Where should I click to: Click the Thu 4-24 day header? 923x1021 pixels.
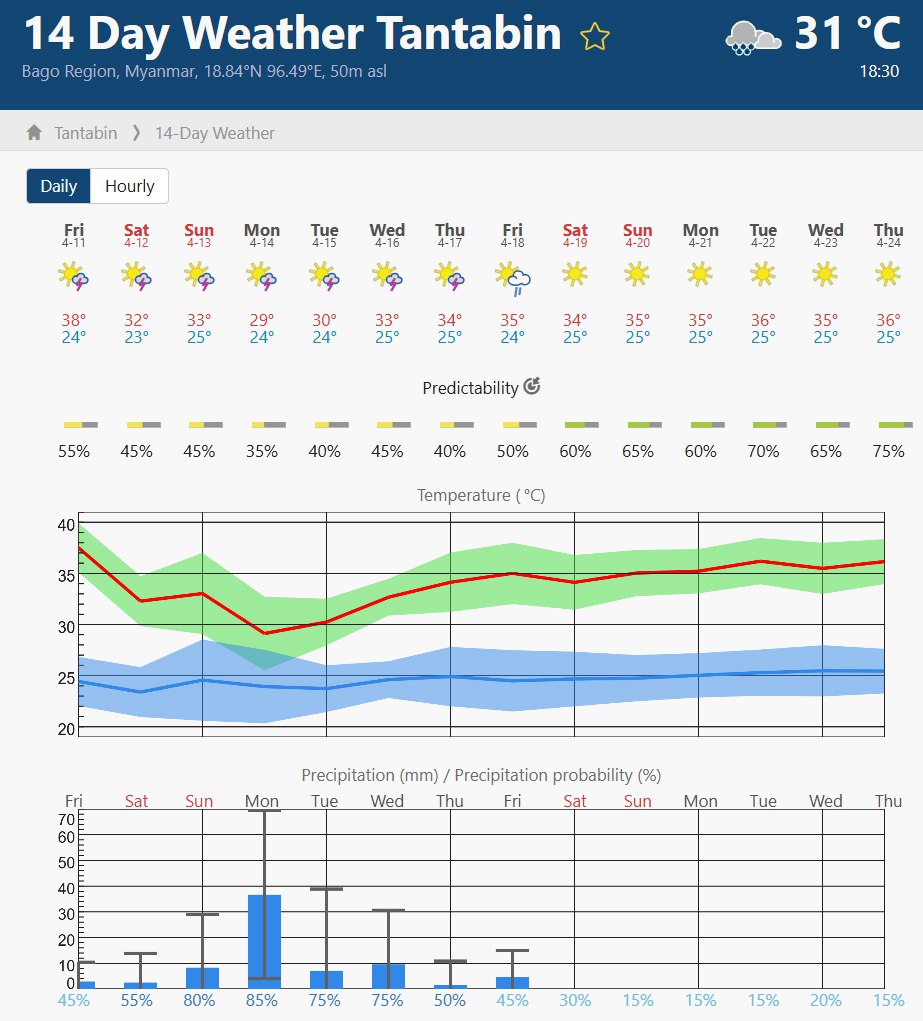(x=888, y=235)
